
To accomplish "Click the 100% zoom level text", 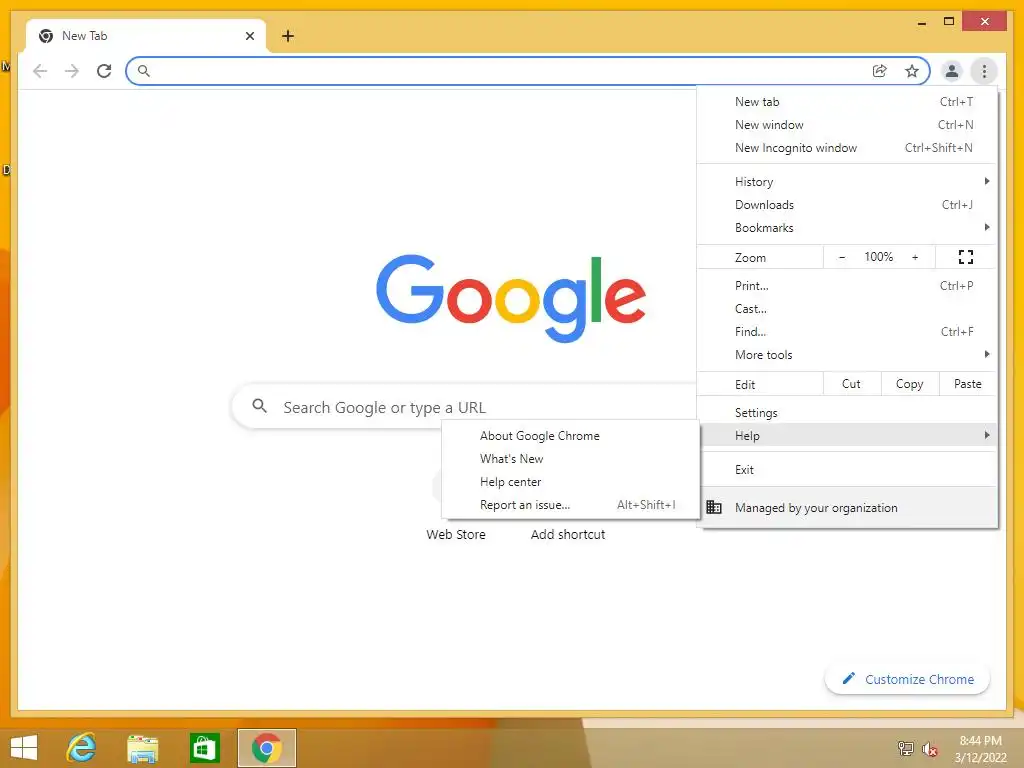I will click(878, 257).
